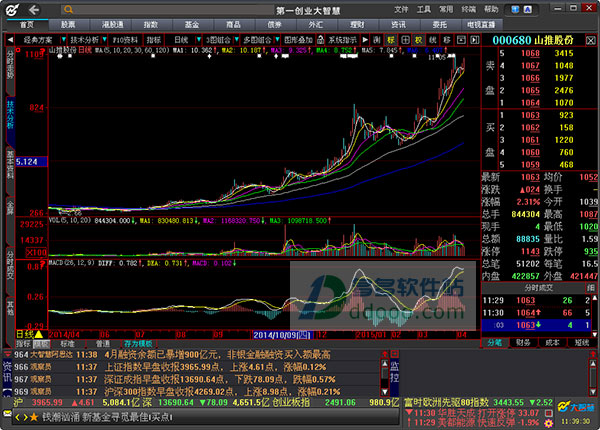Click the 系统指示 toolbar button
Image resolution: width=600 pixels, height=430 pixels.
coord(342,40)
